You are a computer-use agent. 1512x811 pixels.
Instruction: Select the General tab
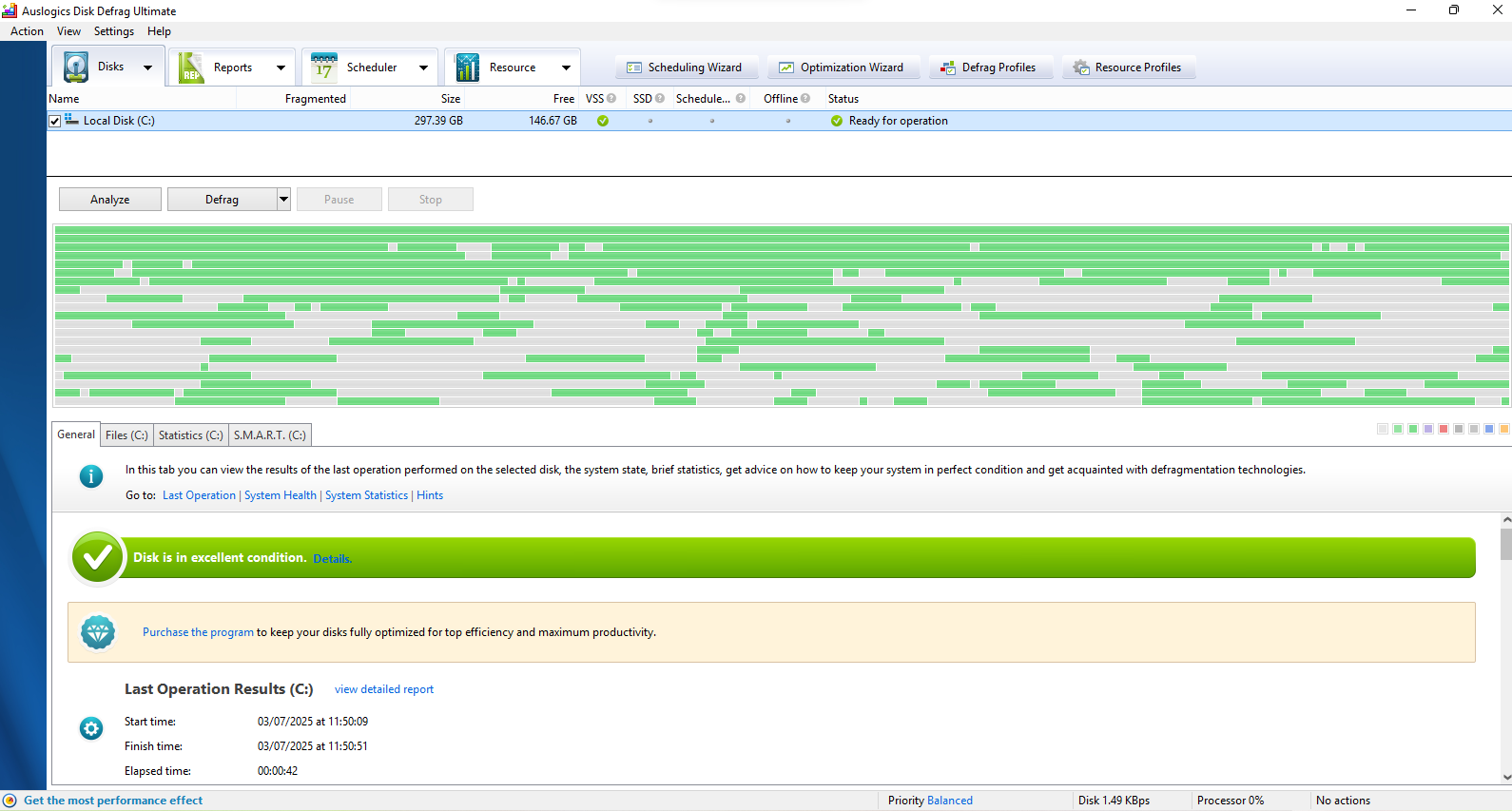tap(76, 434)
